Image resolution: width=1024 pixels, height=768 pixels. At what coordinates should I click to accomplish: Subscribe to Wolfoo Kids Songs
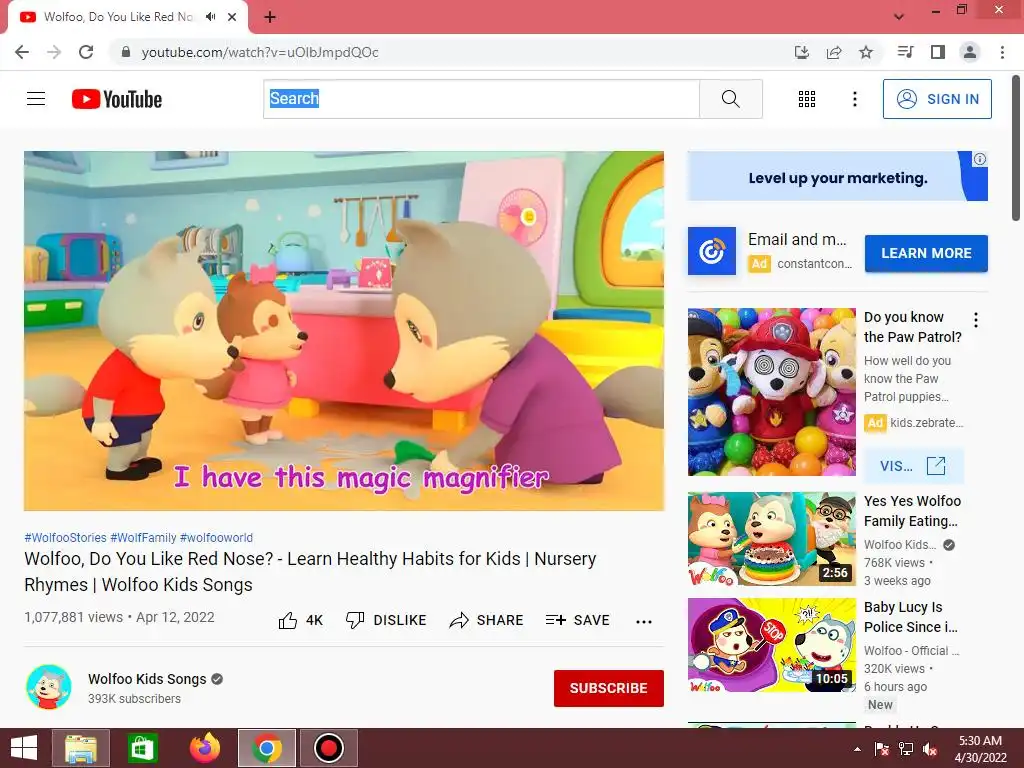(609, 688)
